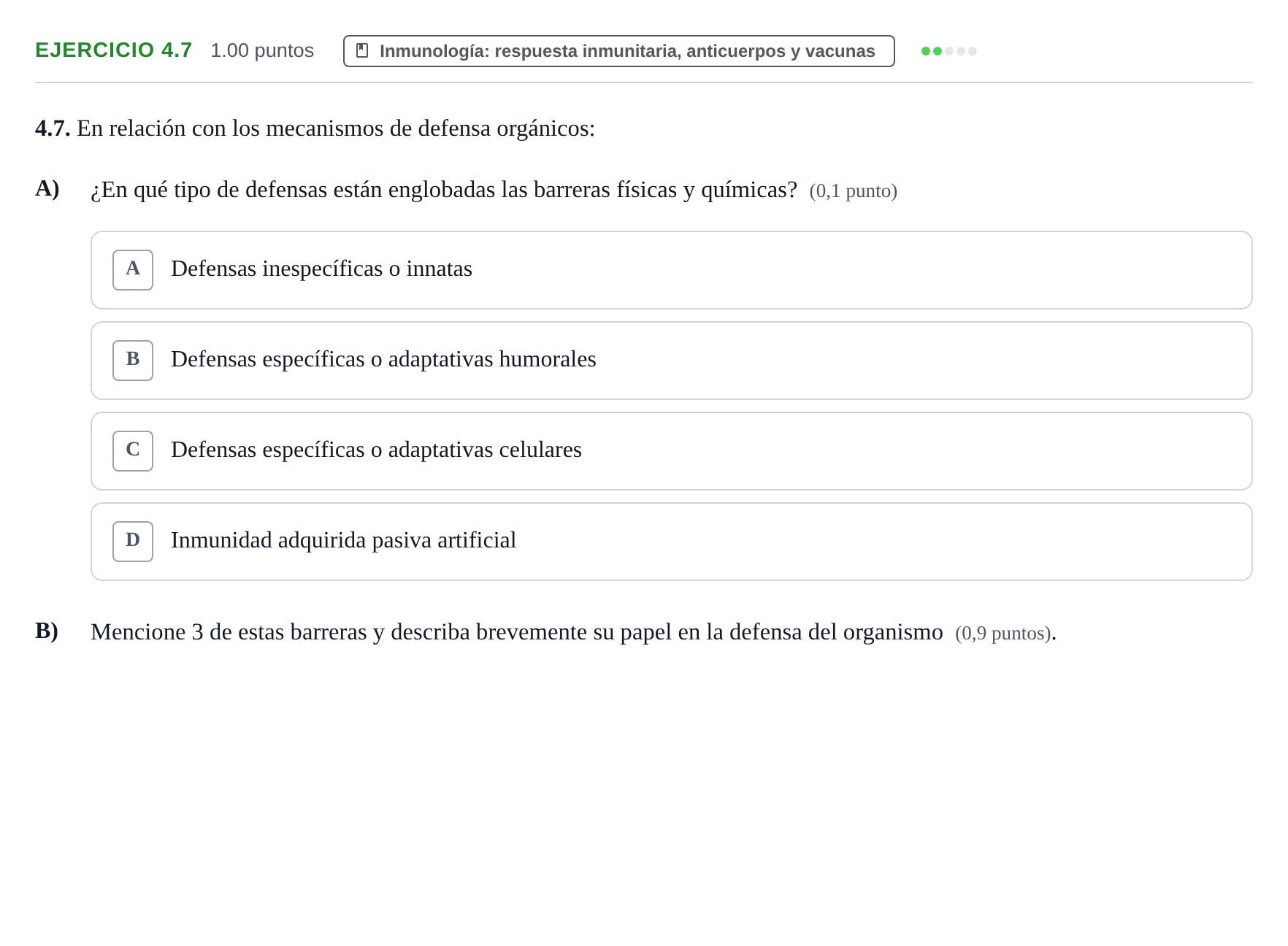Click question B text 'Mencione 3 de estas barreras'
The height and width of the screenshot is (946, 1288).
tap(517, 632)
